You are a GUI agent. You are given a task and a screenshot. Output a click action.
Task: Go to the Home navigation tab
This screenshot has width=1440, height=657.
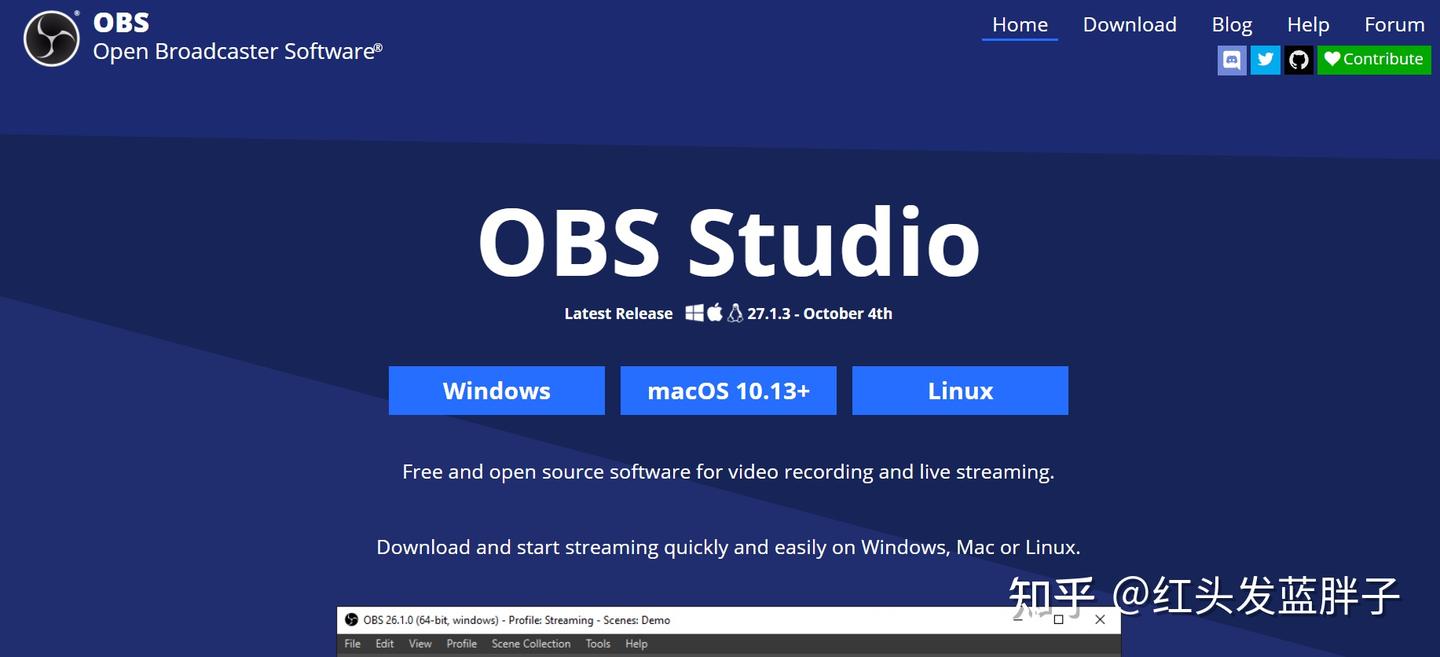pyautogui.click(x=1019, y=25)
